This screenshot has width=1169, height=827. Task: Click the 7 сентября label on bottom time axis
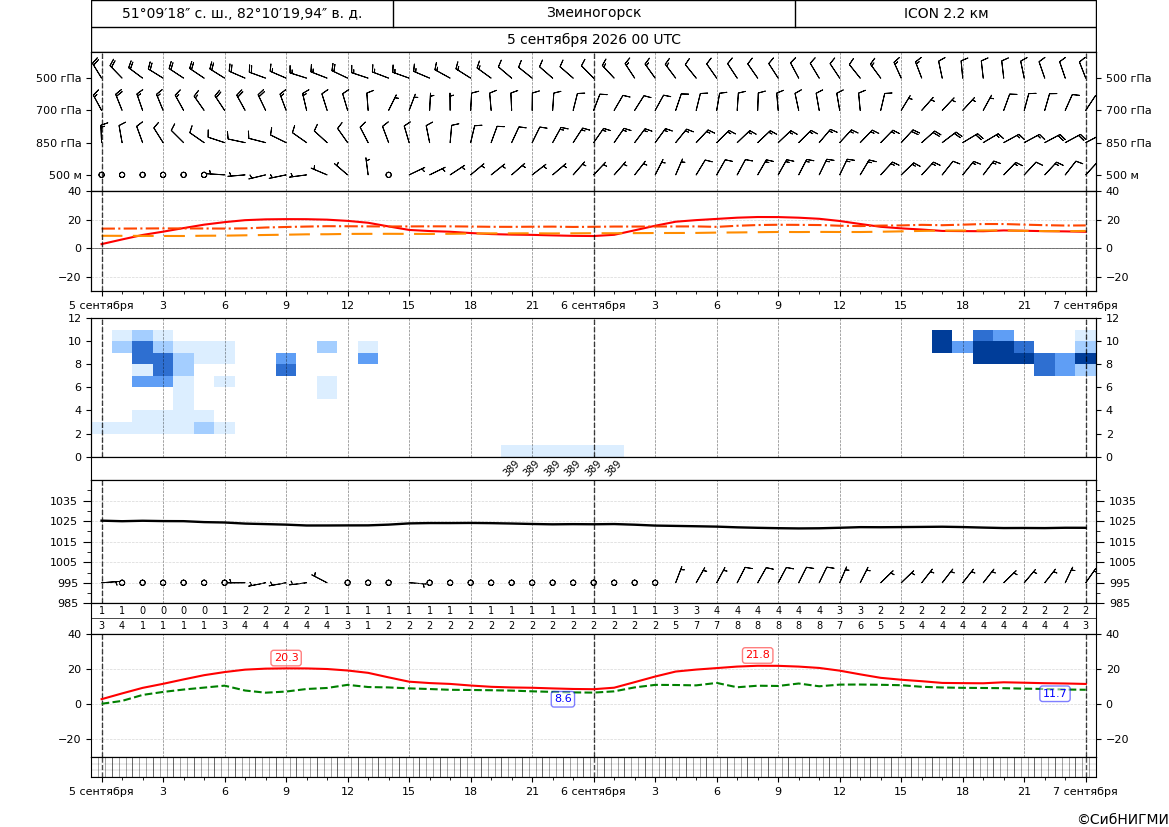pyautogui.click(x=1085, y=791)
